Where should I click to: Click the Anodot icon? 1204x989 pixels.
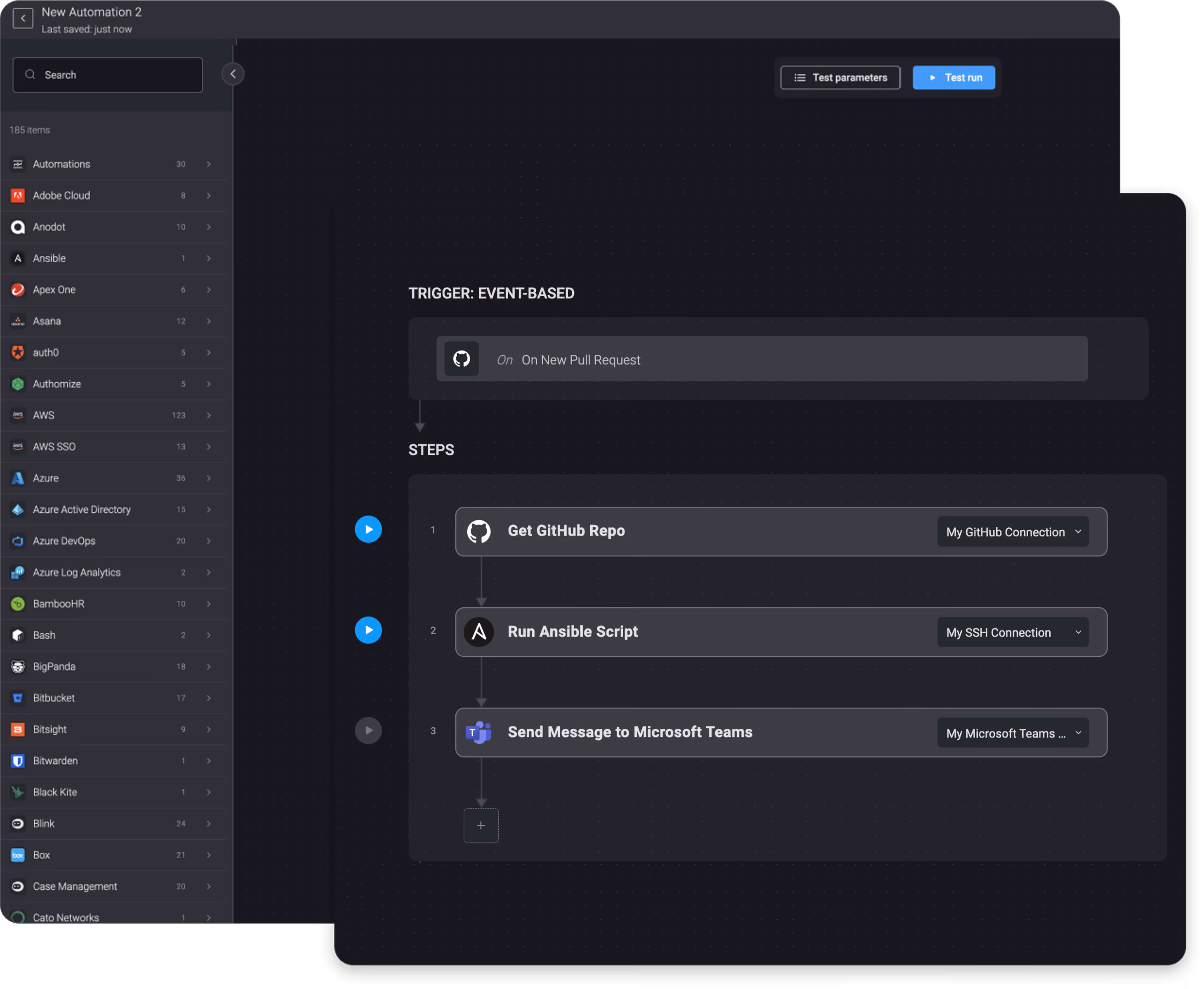click(18, 227)
